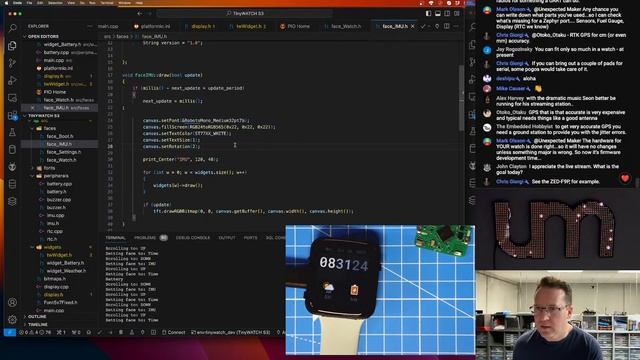Click the errors and warnings status bar item
The image size is (640, 360).
point(35,332)
